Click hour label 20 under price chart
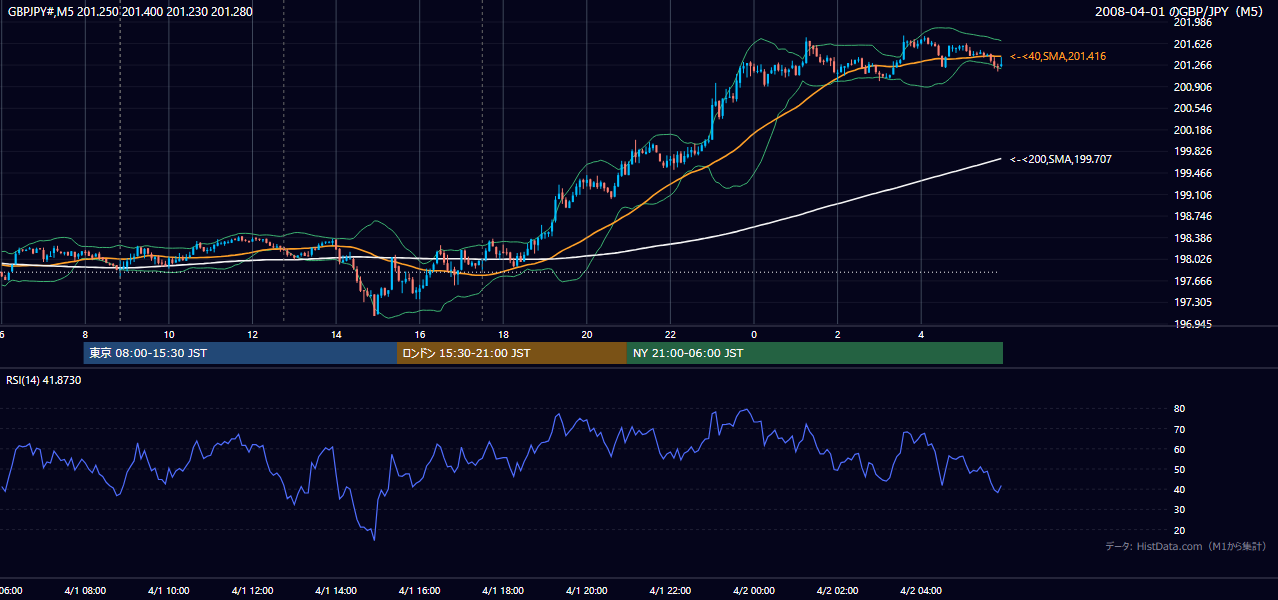 tap(587, 334)
